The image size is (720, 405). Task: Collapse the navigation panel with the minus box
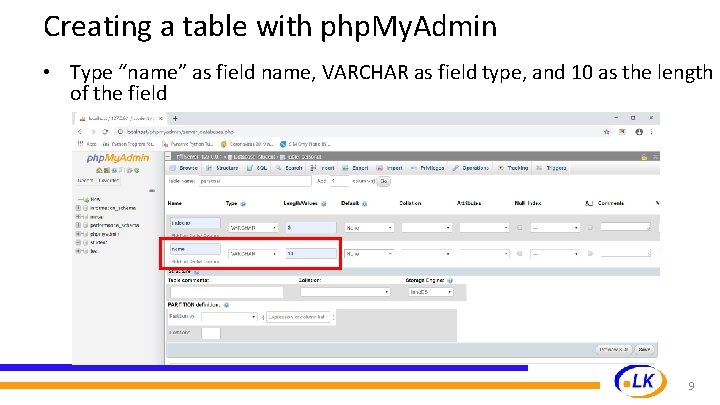(x=169, y=157)
